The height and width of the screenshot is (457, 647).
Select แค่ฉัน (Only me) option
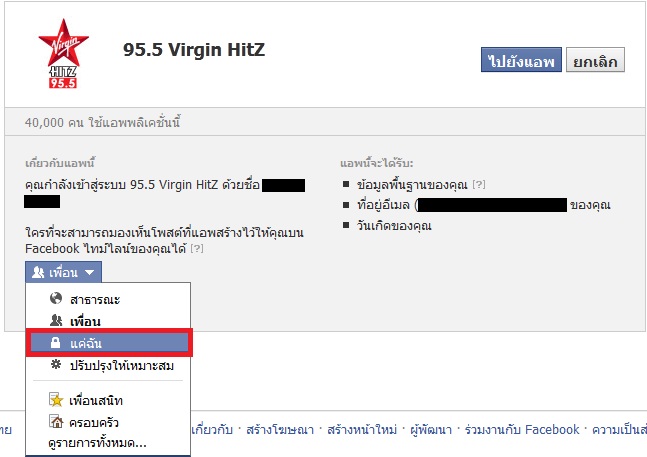(109, 343)
